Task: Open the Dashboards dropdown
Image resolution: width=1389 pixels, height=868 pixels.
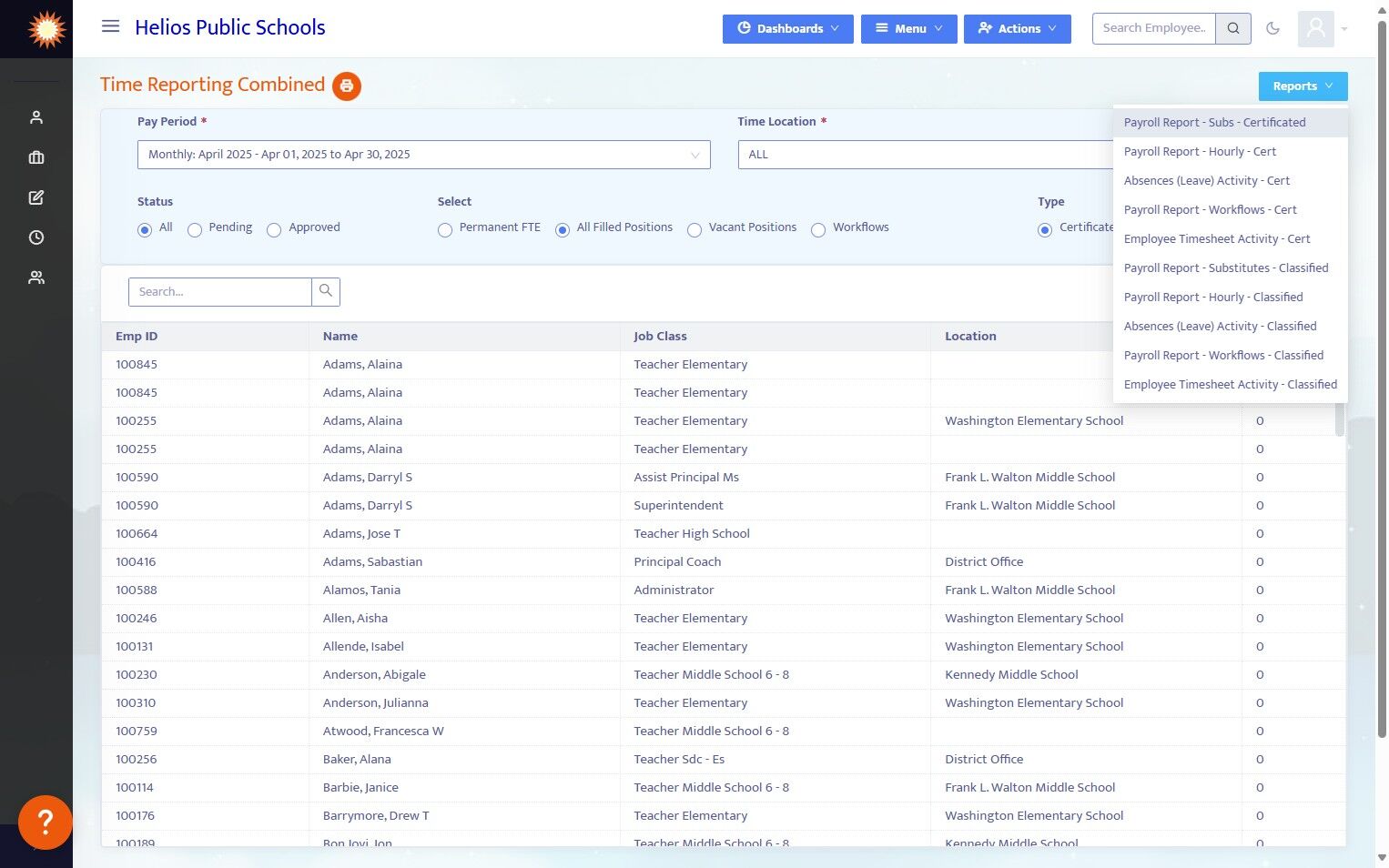Action: coord(788,29)
